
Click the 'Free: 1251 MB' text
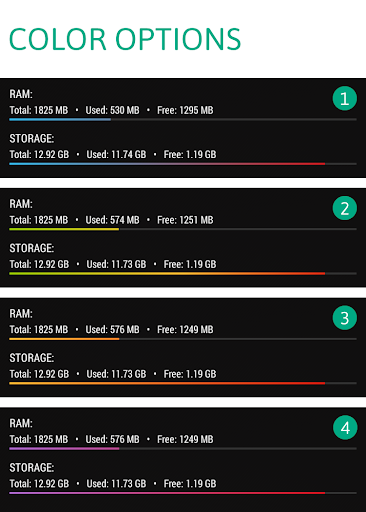point(185,220)
